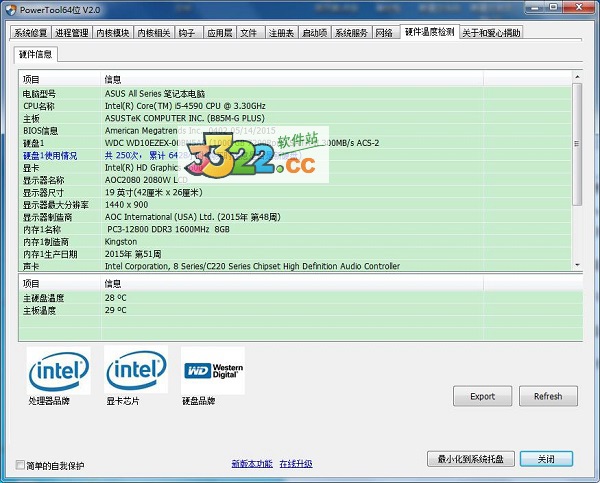Select the 电脑型号 row

(295, 94)
